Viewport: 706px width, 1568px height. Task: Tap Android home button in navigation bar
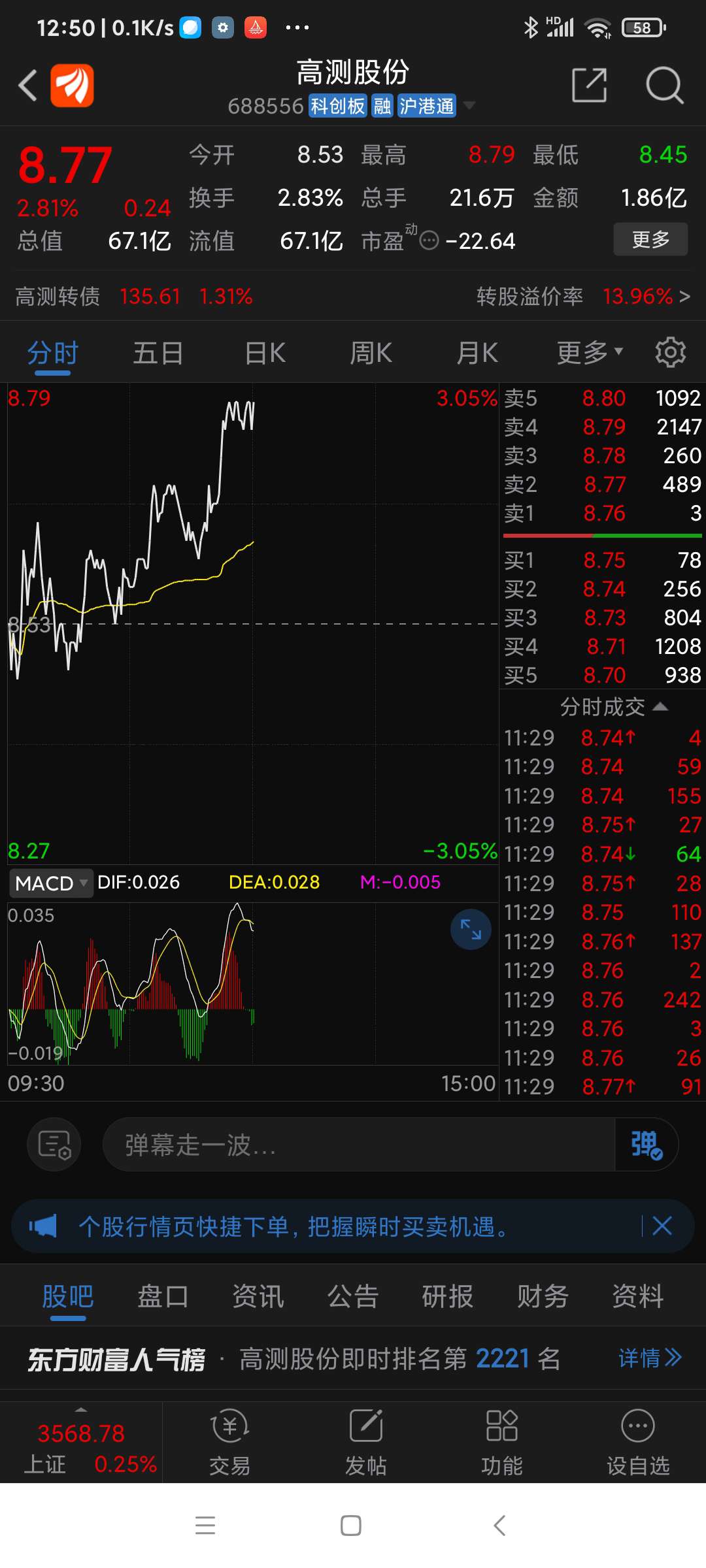click(351, 1526)
